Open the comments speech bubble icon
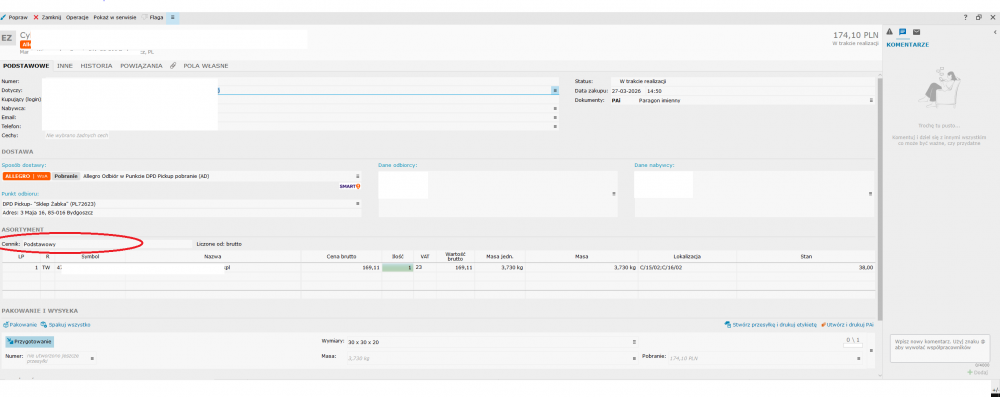 902,32
